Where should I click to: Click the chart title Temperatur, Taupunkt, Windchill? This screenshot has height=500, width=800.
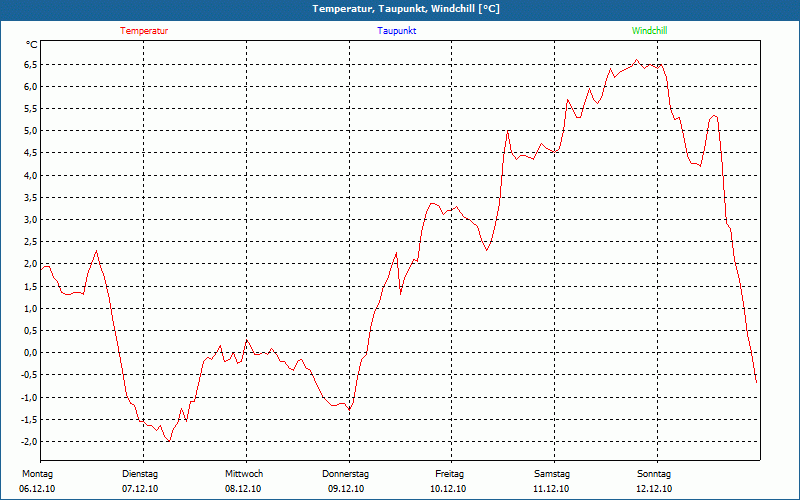point(406,9)
